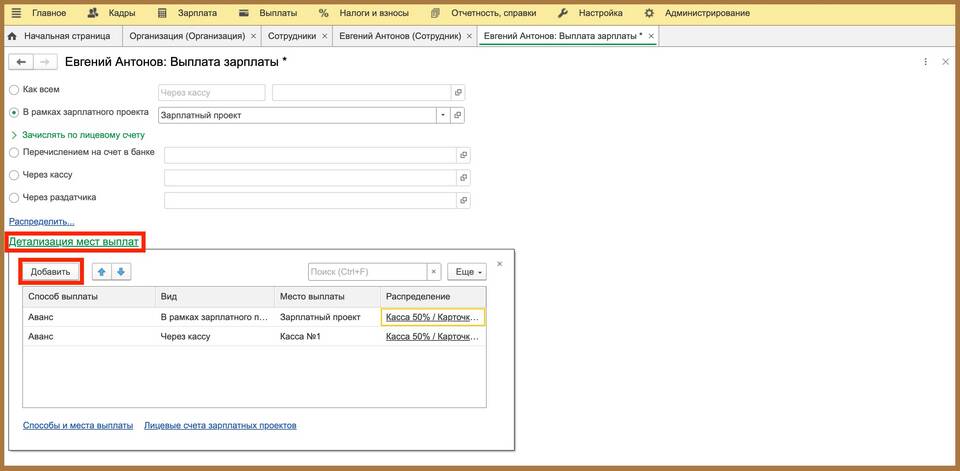
Task: Click the В рамках зарплатного п... cell
Action: tap(215, 317)
